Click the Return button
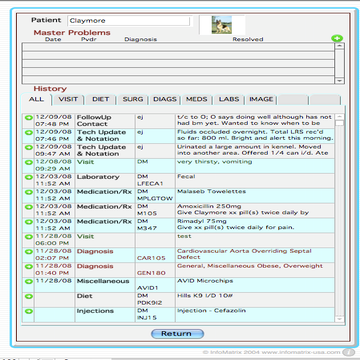Screen dimensions: 360x360 click(177, 334)
